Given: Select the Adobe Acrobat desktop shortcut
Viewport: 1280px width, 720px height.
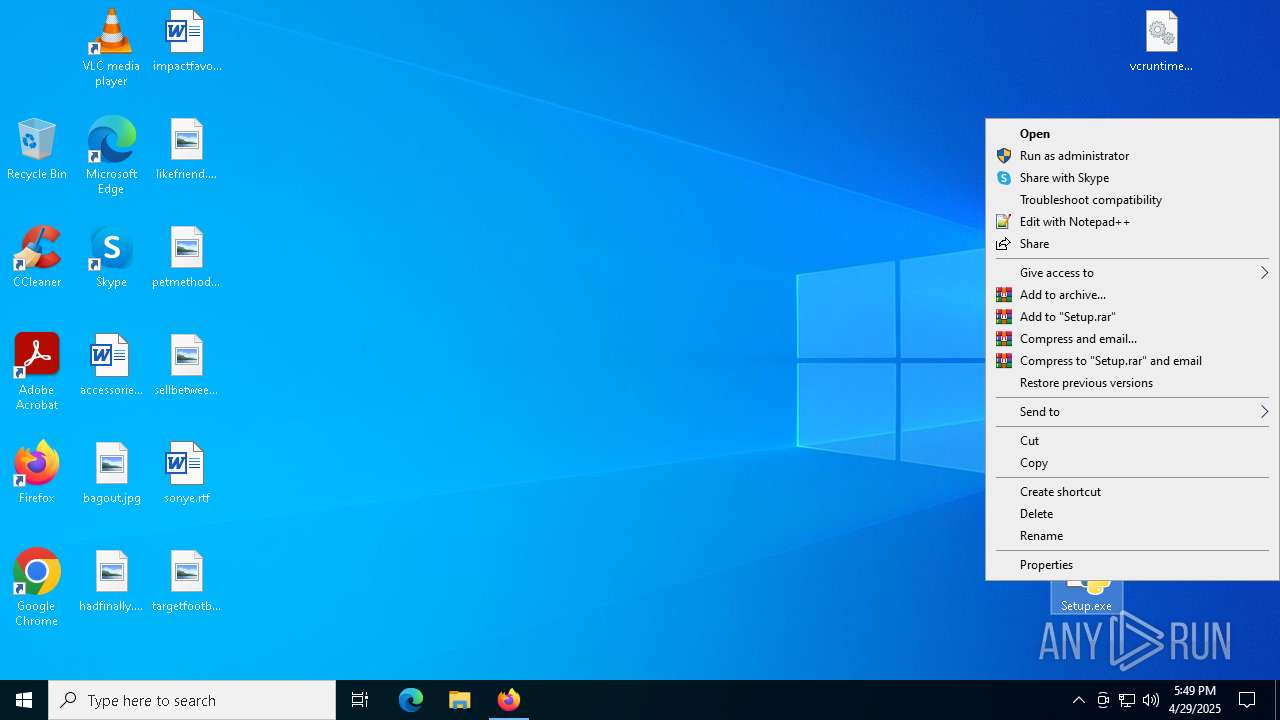Looking at the screenshot, I should click(37, 371).
